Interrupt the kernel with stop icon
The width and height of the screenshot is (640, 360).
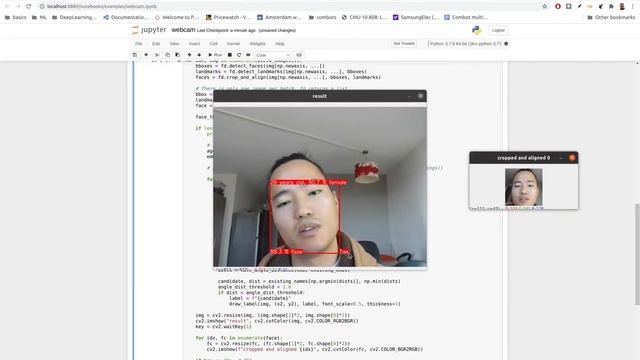click(x=230, y=55)
